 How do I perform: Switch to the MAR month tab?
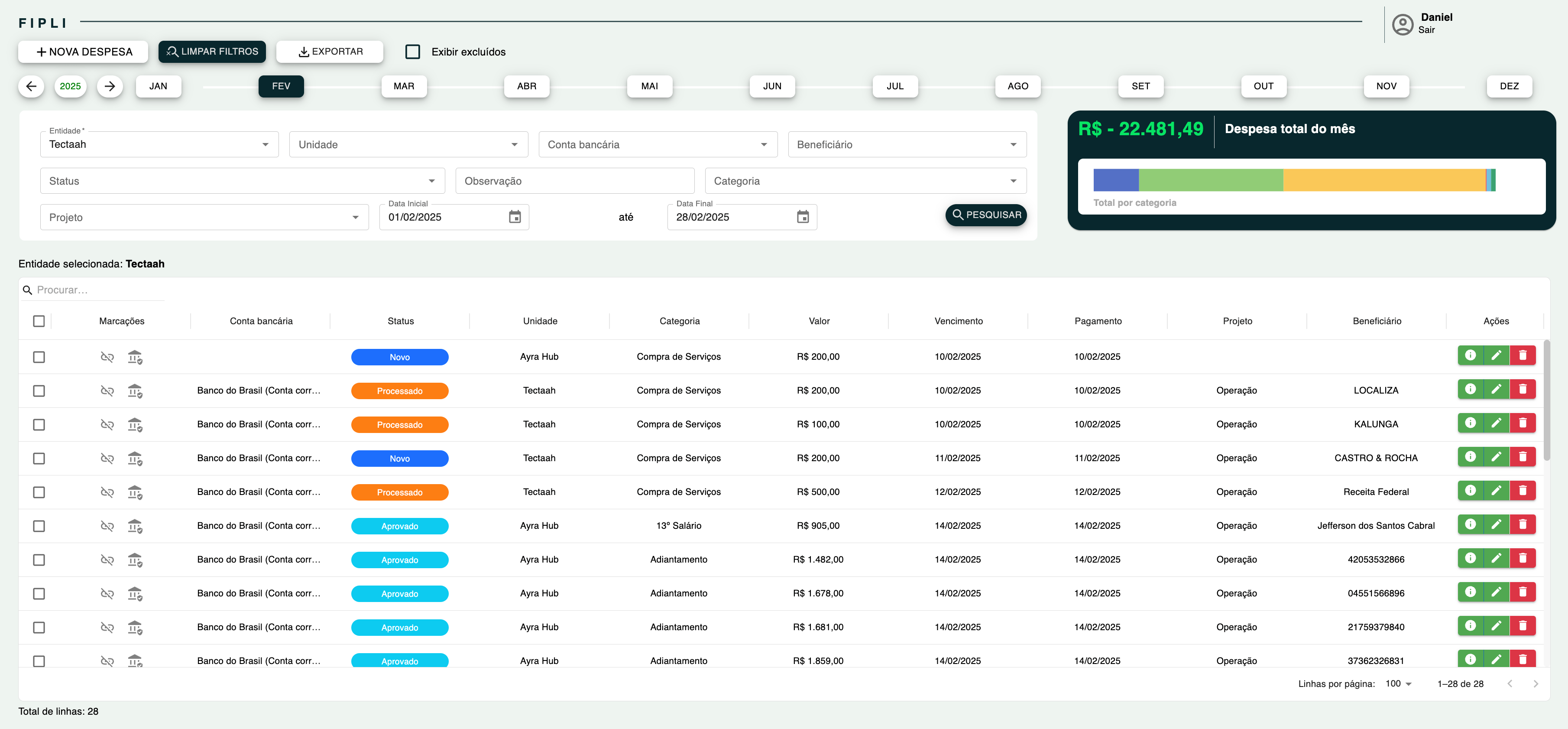pyautogui.click(x=404, y=86)
